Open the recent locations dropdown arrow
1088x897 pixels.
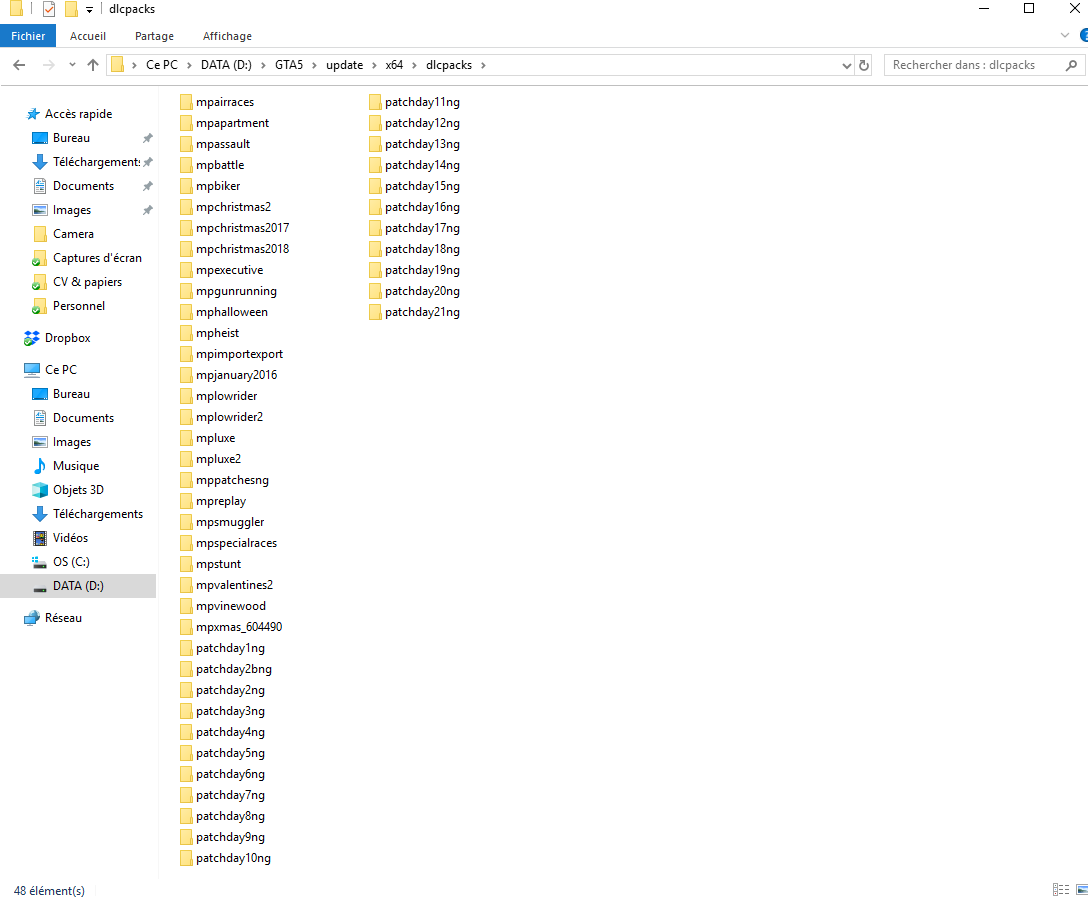[x=72, y=65]
